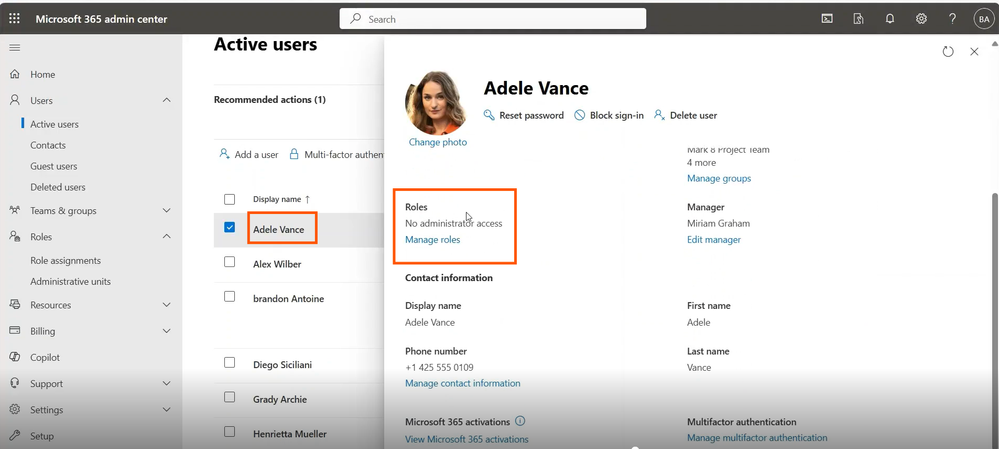Open the help question mark icon

pyautogui.click(x=952, y=19)
